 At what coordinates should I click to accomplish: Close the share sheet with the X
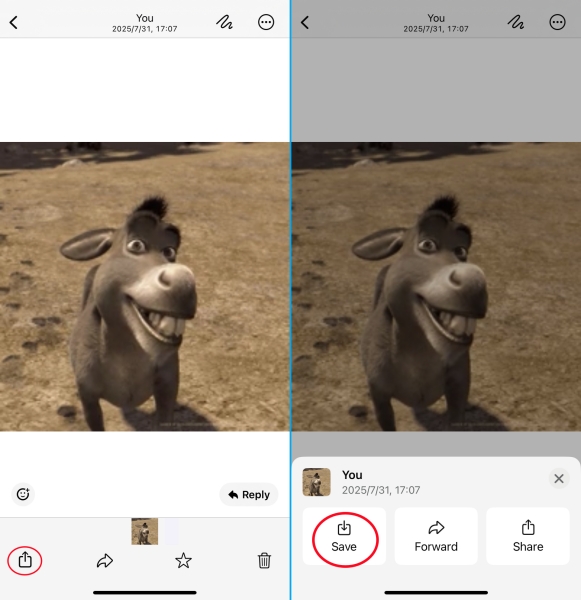tap(559, 478)
